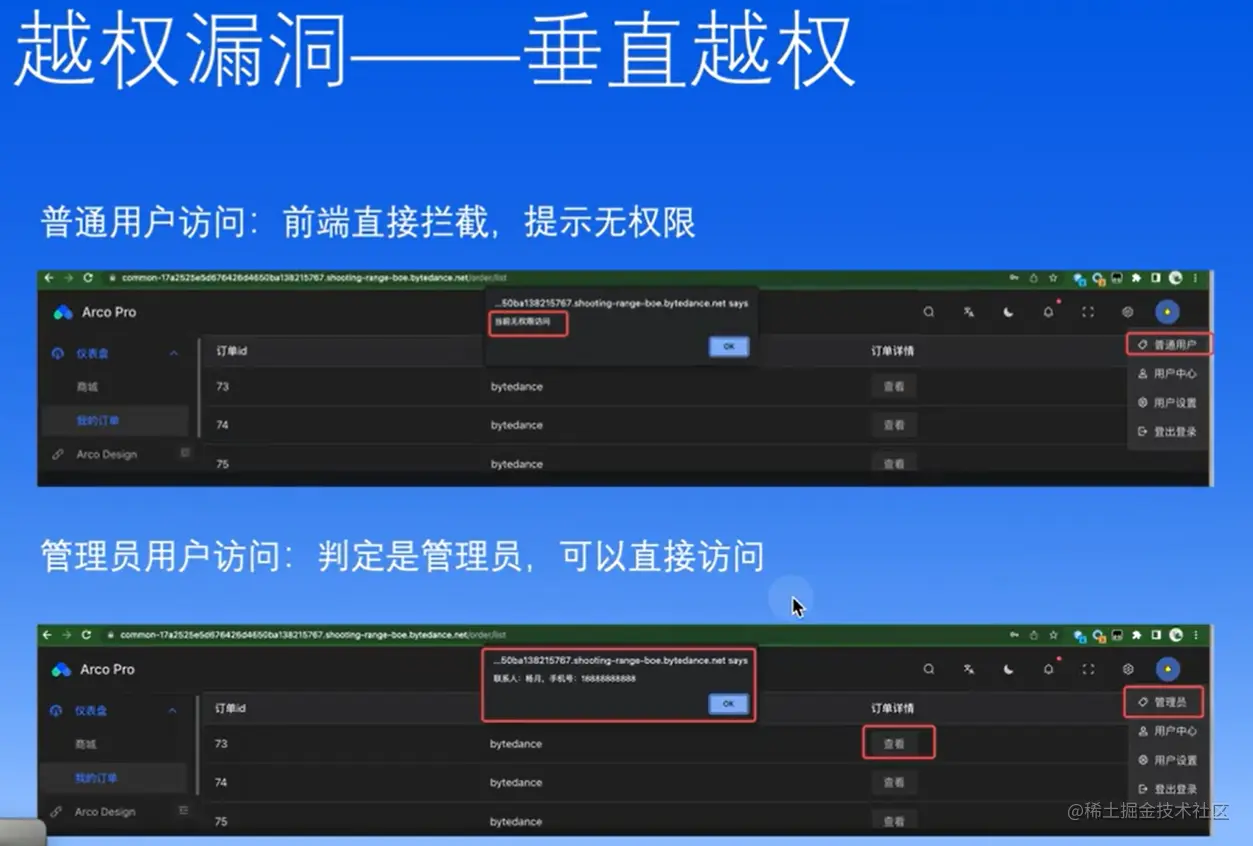
Task: Open 用户中心 in the 管理员 avatar menu
Action: pyautogui.click(x=1167, y=731)
